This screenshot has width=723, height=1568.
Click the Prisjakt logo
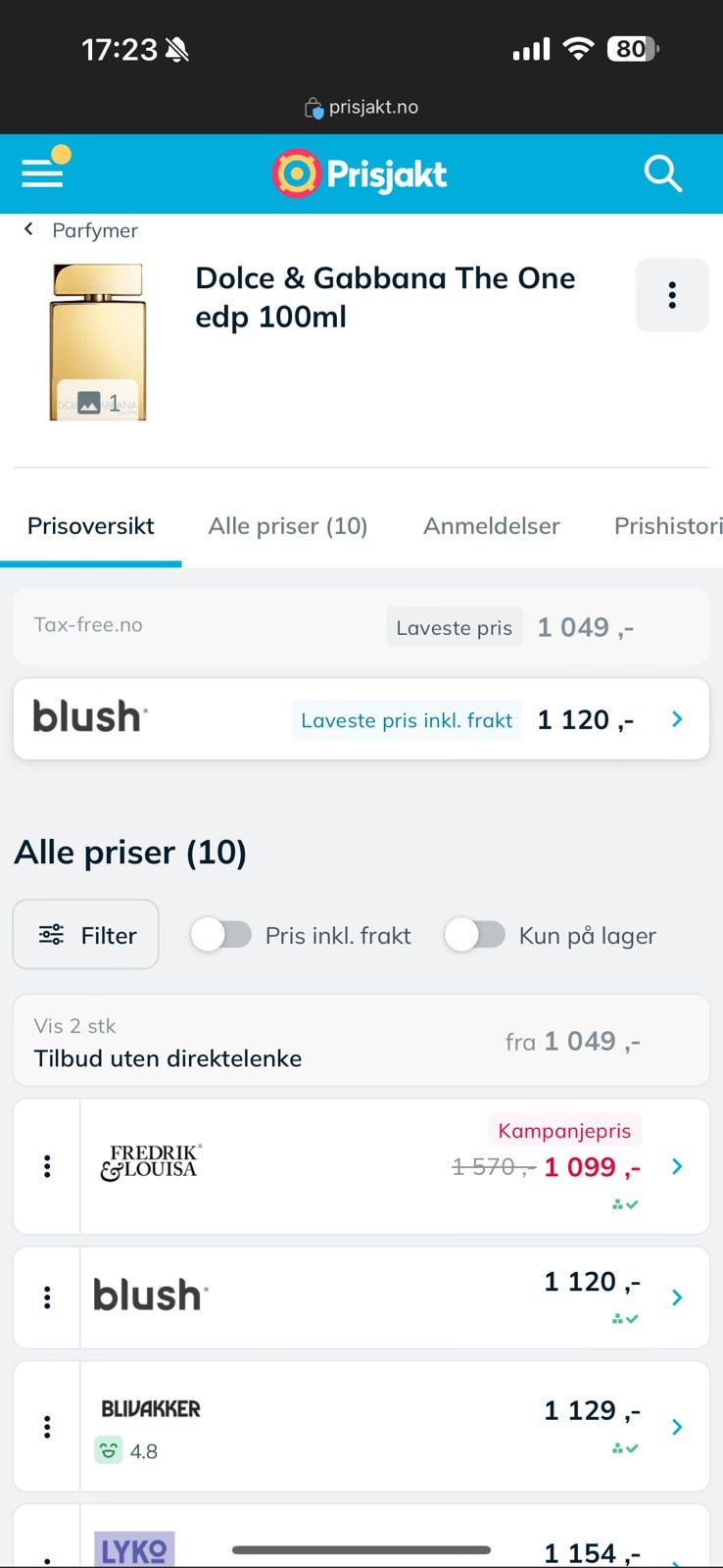tap(360, 174)
